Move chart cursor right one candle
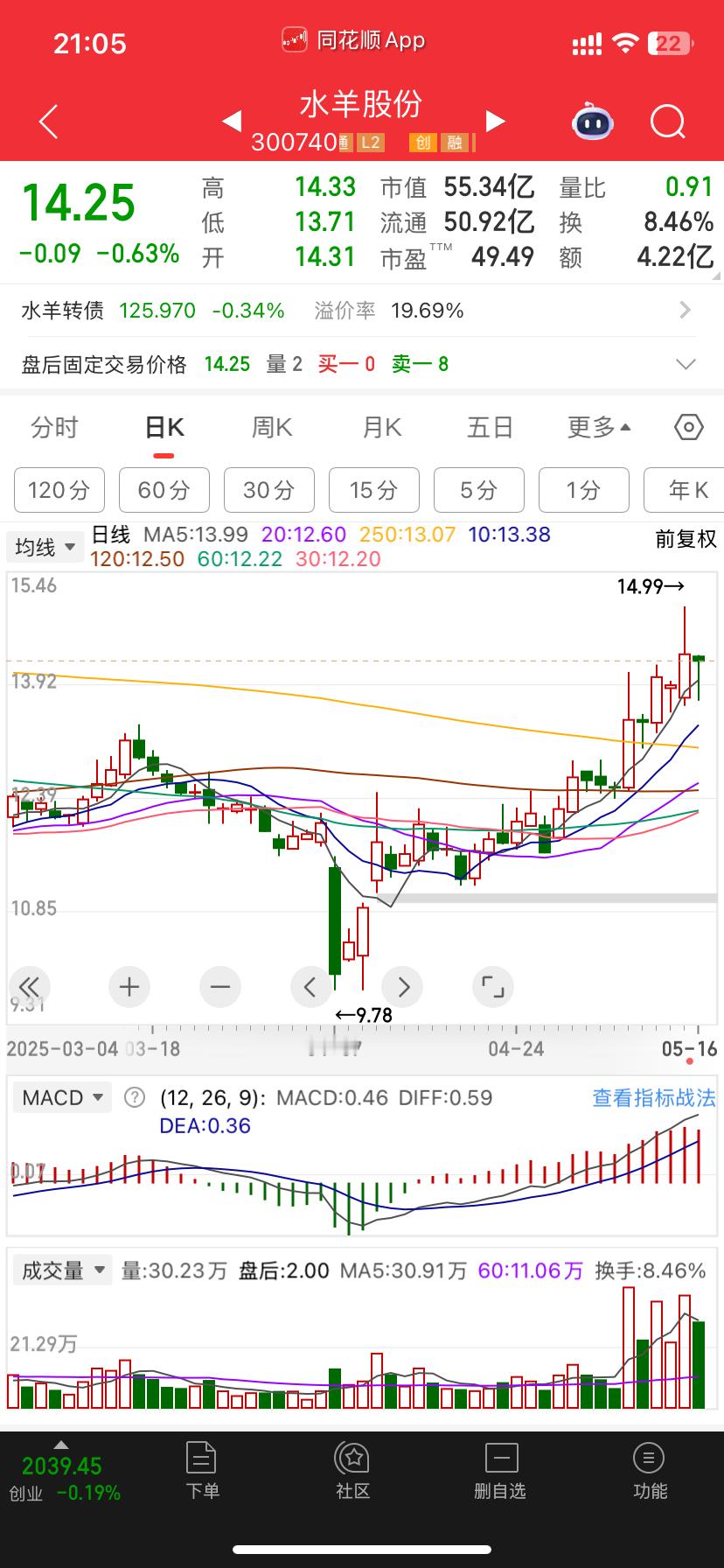The image size is (724, 1568). (x=402, y=987)
